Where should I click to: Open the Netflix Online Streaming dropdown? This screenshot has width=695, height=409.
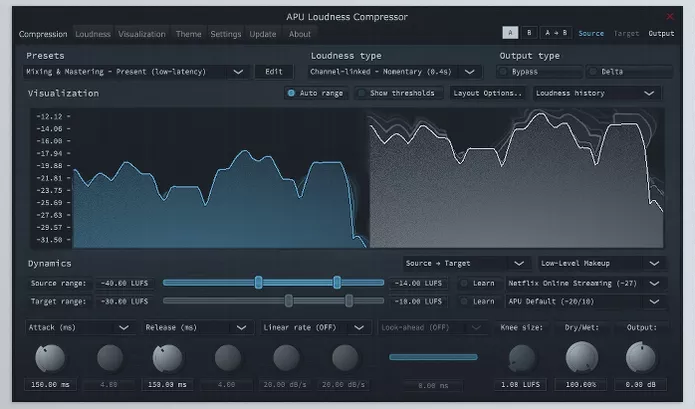tap(586, 283)
